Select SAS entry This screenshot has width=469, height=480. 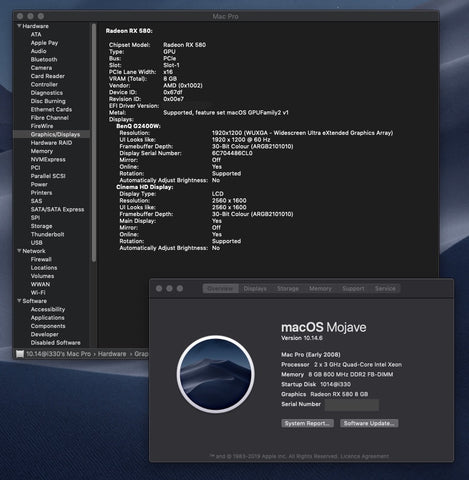(36, 201)
